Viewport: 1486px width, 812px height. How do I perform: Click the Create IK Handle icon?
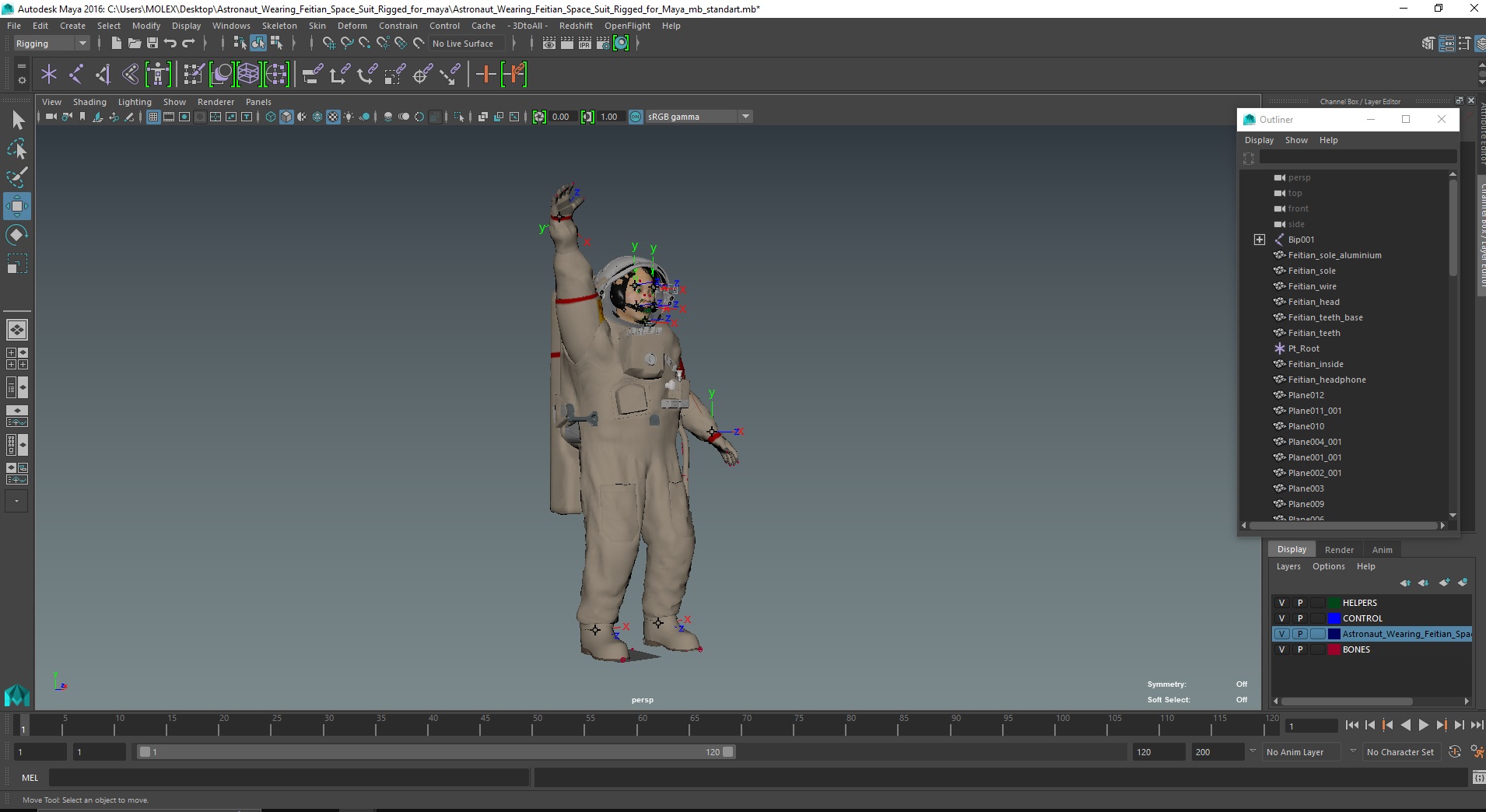103,74
